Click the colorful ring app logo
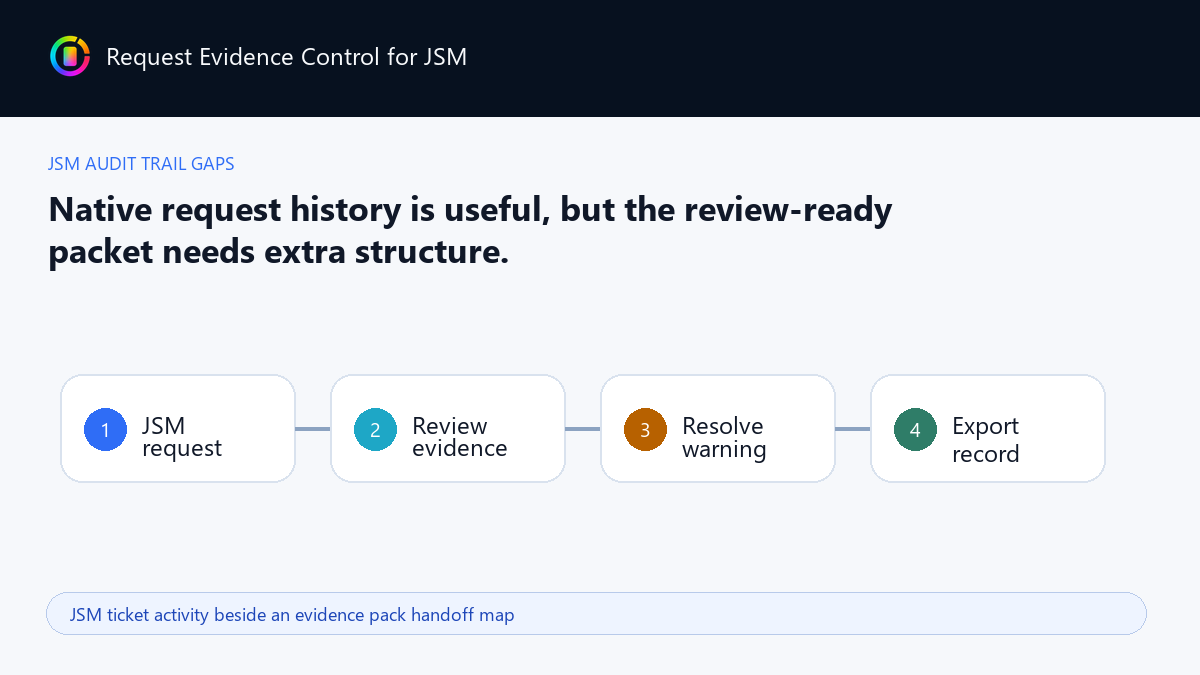Viewport: 1200px width, 675px height. 69,56
